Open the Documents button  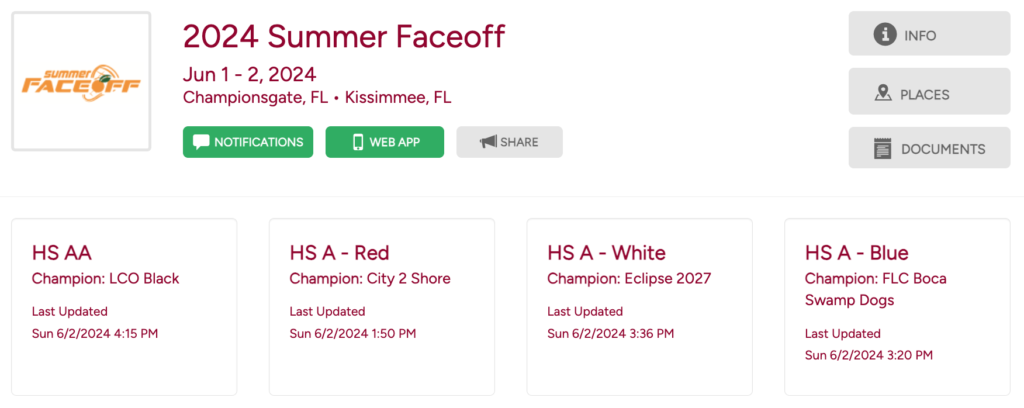tap(929, 149)
